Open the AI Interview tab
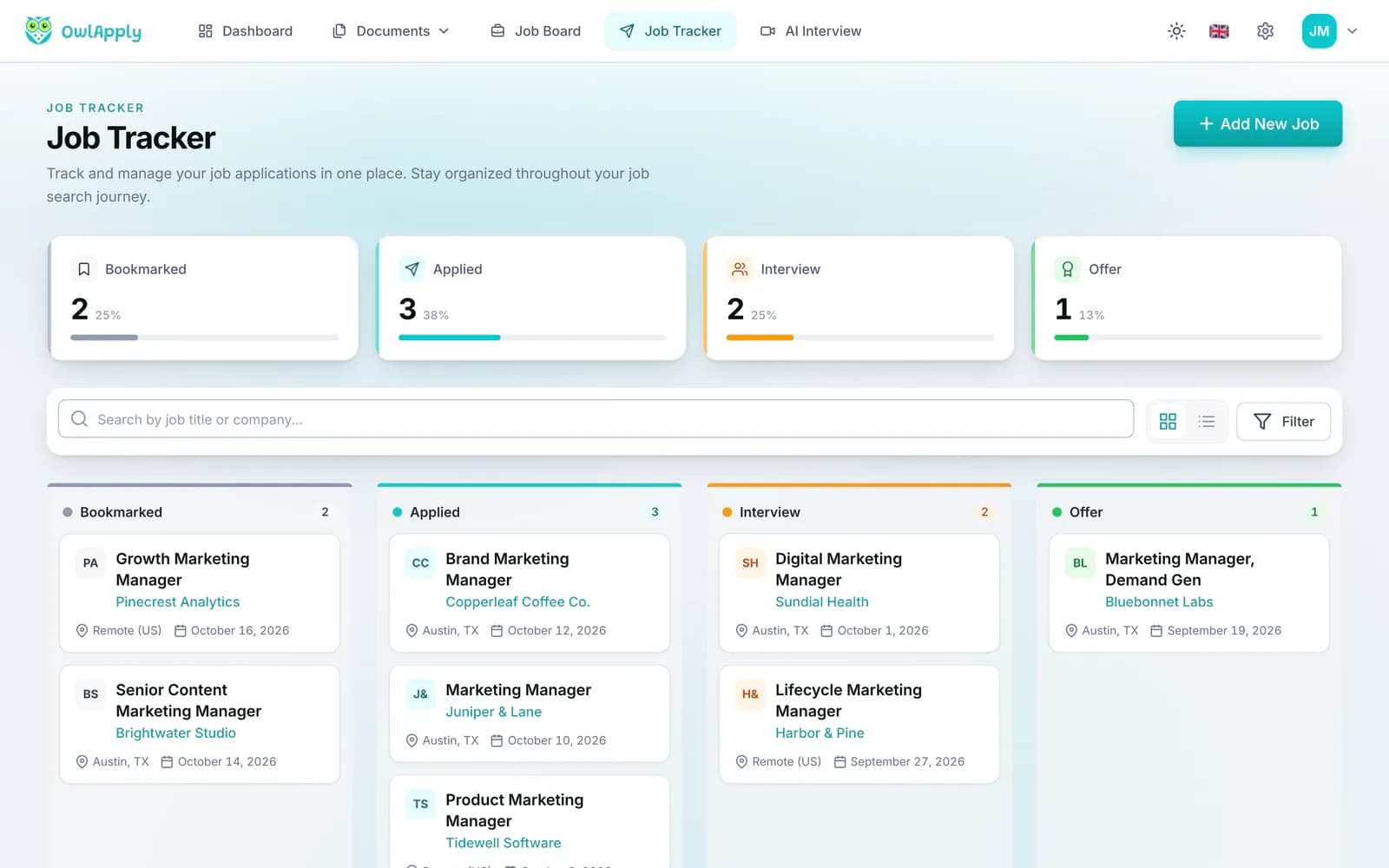This screenshot has height=868, width=1389. (811, 31)
